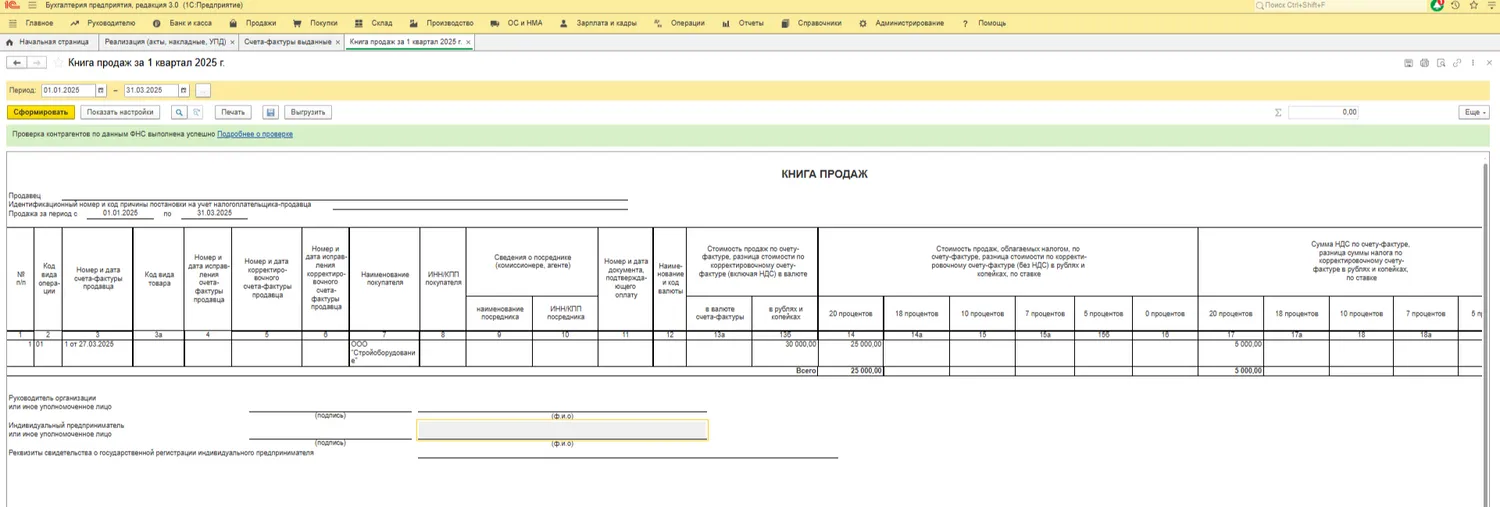The height and width of the screenshot is (507, 1500).
Task: Close the Книга продаж form with X
Action: 1489,63
